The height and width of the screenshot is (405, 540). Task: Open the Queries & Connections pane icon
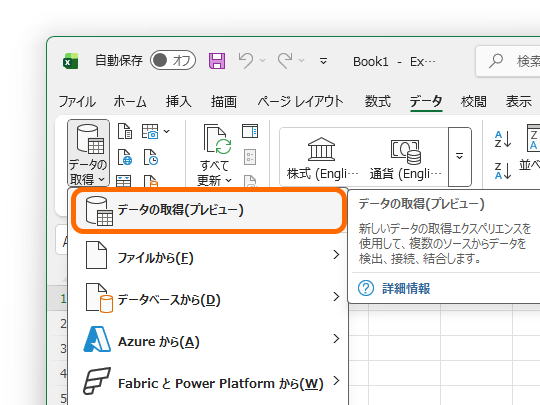click(250, 131)
